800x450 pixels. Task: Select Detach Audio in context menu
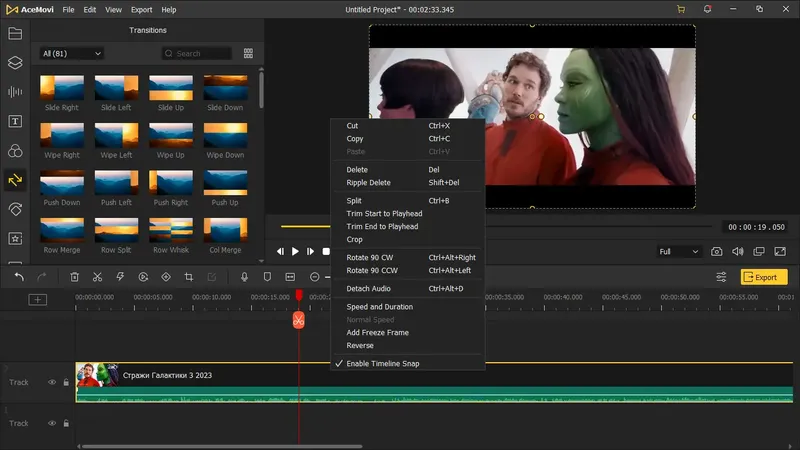[x=367, y=289]
